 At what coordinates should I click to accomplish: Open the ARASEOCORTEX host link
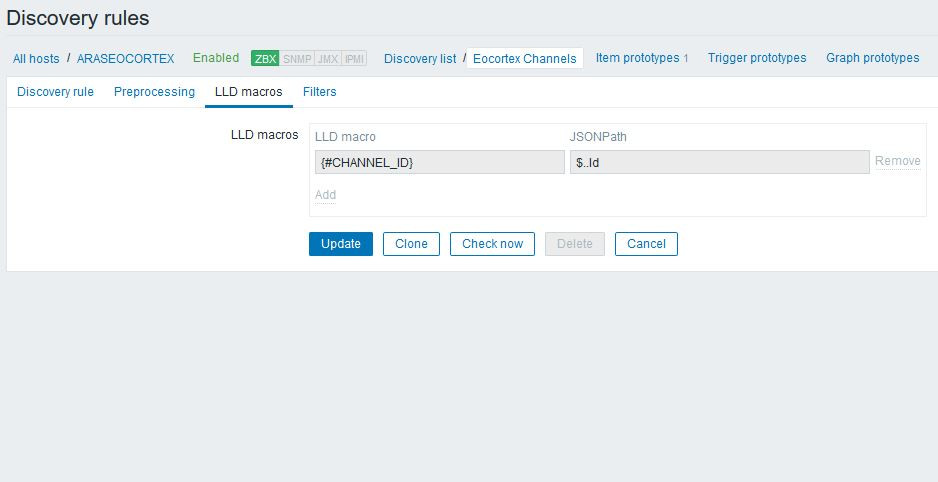click(126, 59)
